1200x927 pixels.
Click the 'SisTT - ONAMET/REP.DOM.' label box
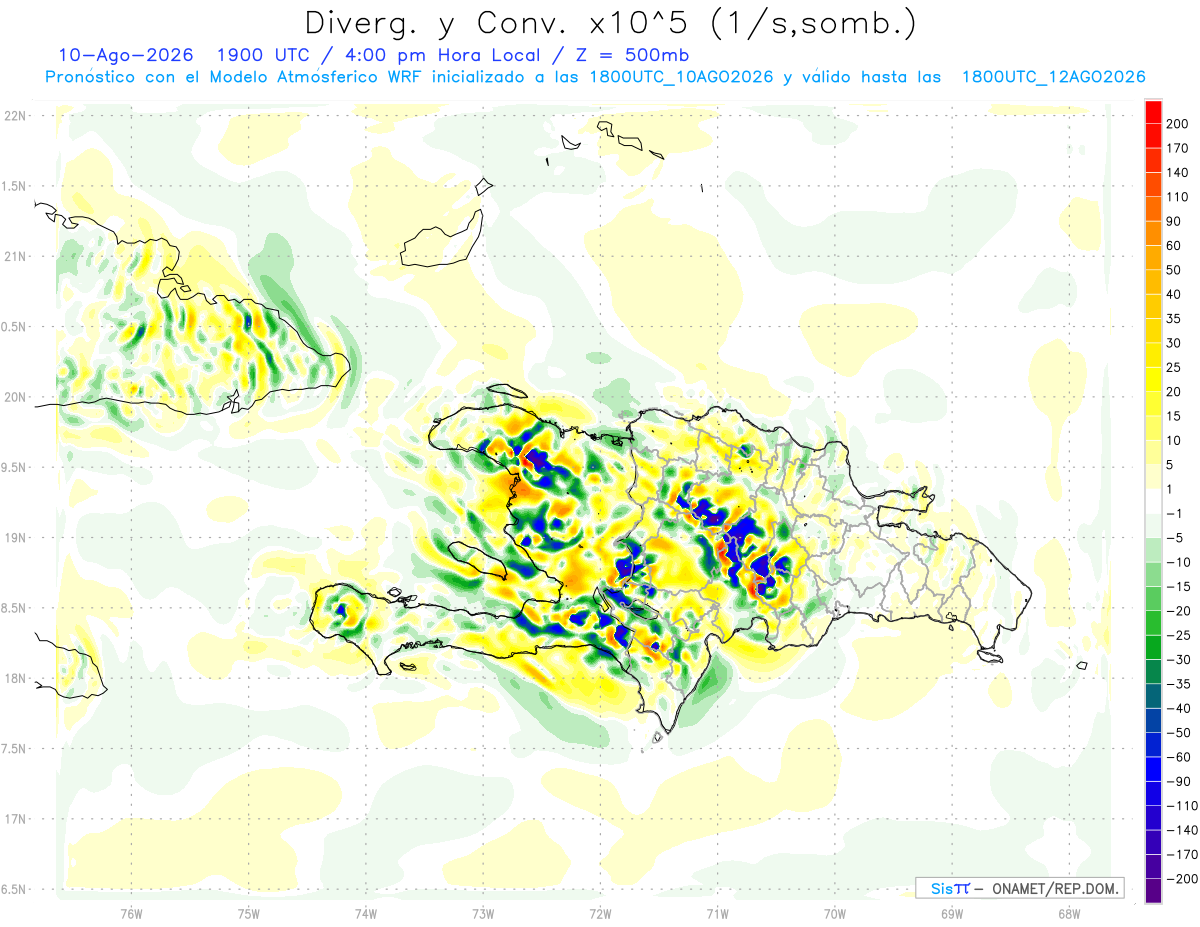click(1020, 888)
